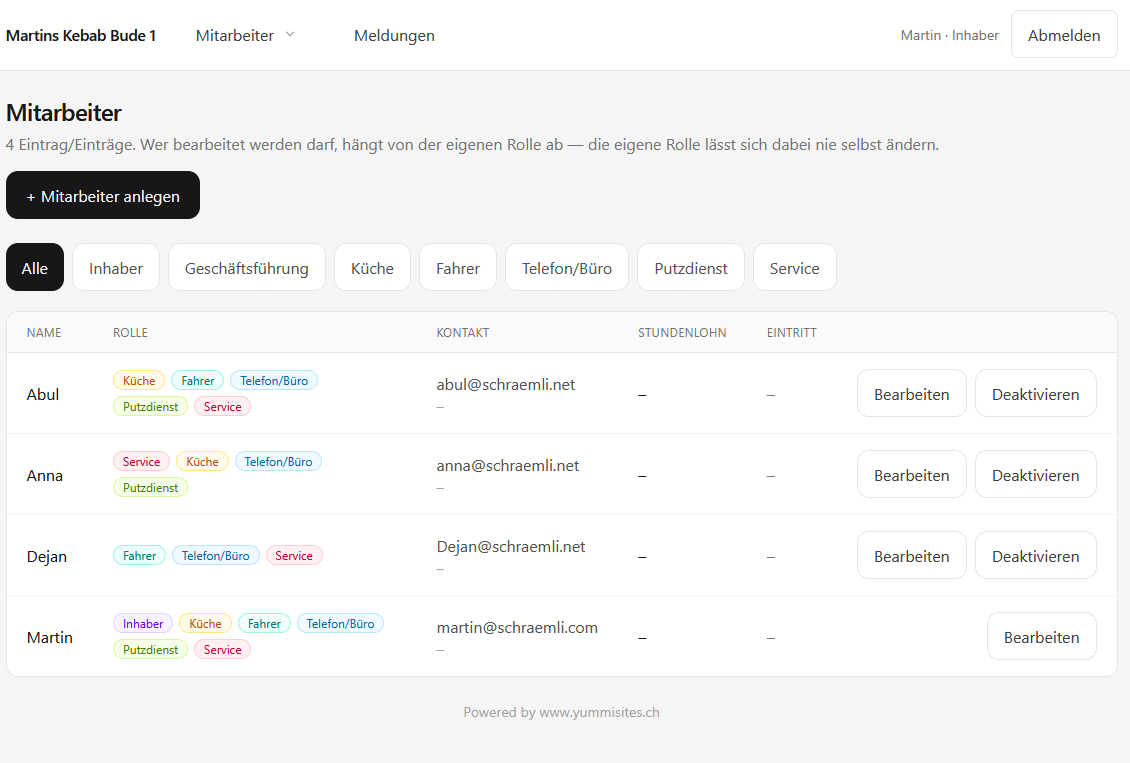Show only the Telefon/Büro filter tab
The width and height of the screenshot is (1130, 763).
(566, 267)
